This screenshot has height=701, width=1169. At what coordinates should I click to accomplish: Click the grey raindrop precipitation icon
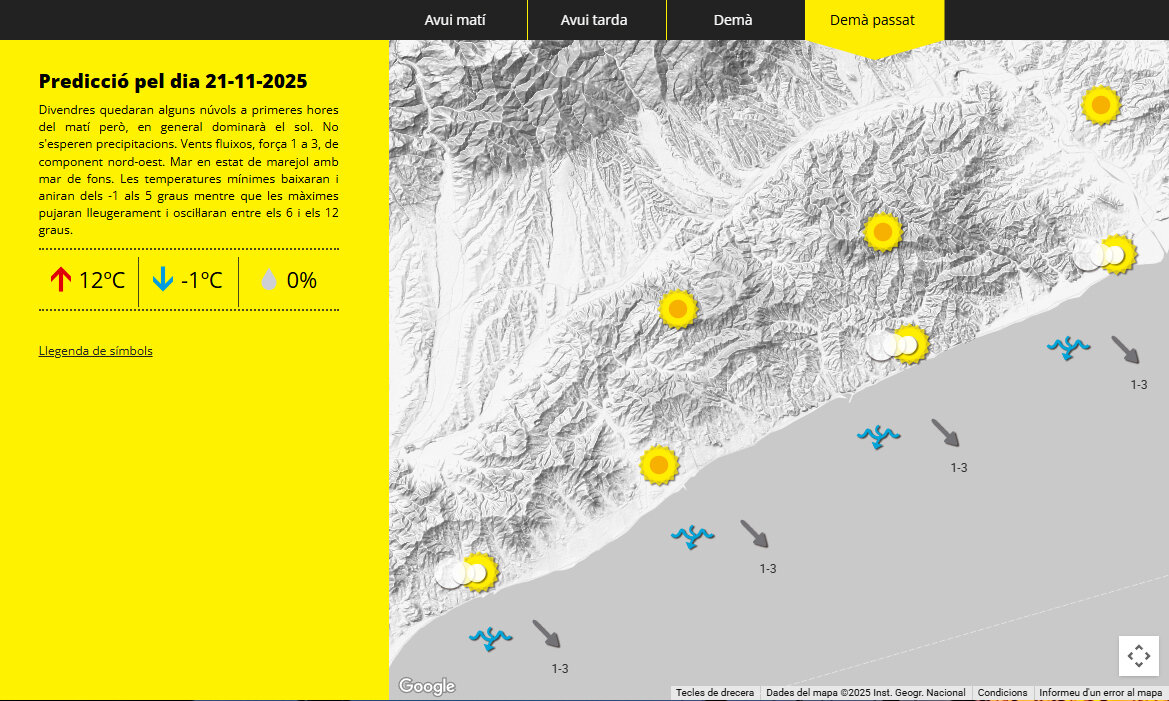pyautogui.click(x=268, y=280)
